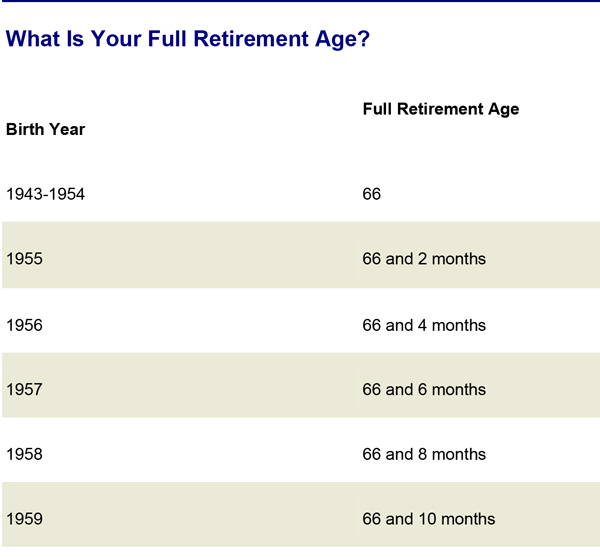Click the word 'Year' in Birth Year header
Viewport: 600px width, 558px height.
(x=67, y=129)
